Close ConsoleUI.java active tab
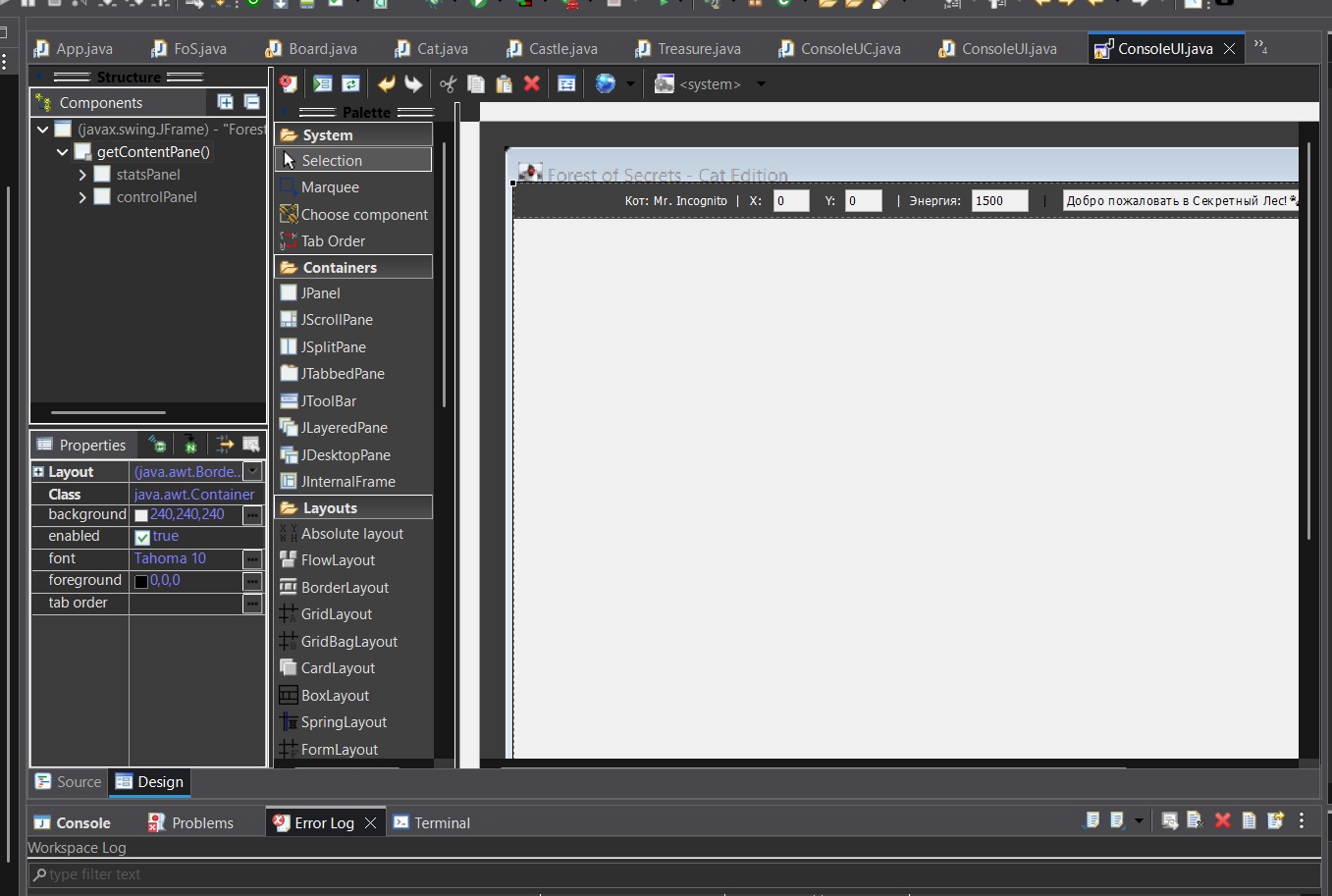The height and width of the screenshot is (896, 1332). 1229,48
